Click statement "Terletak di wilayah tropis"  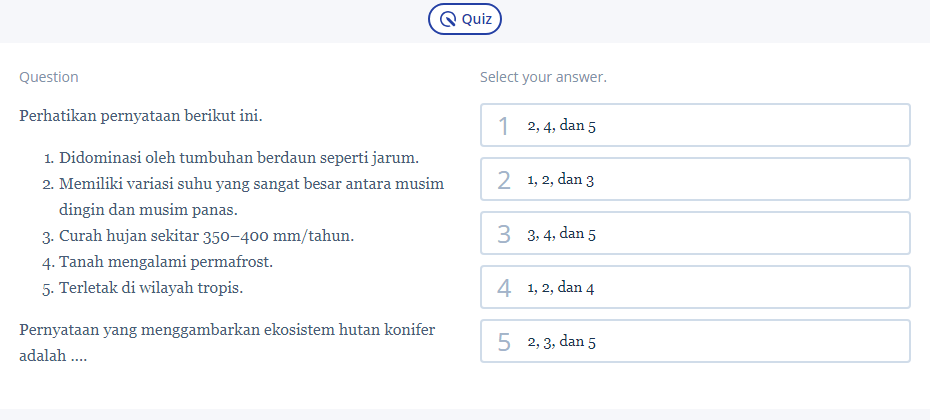151,288
